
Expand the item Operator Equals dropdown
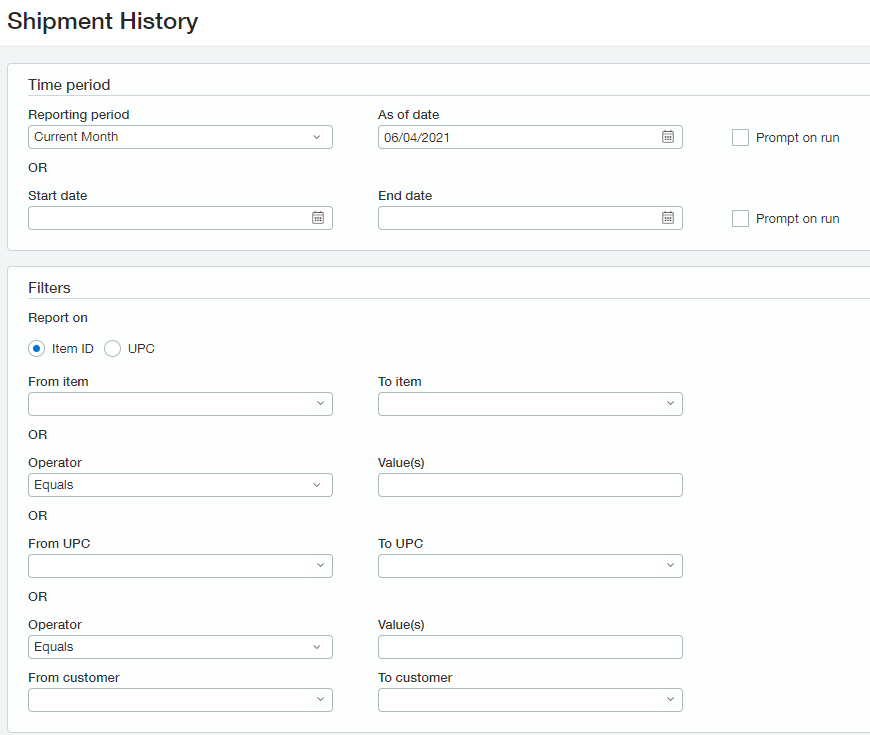point(180,485)
